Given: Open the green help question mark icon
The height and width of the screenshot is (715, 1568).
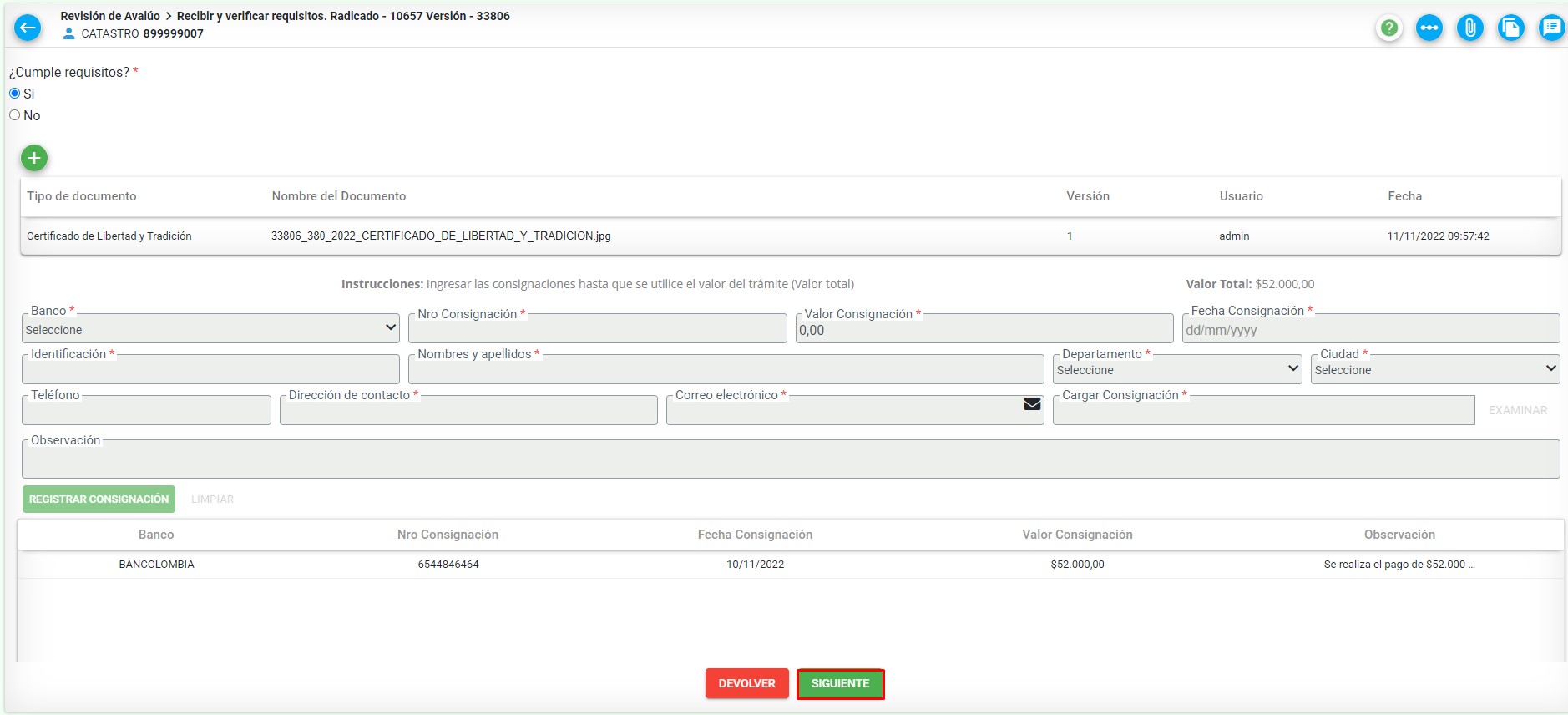Looking at the screenshot, I should coord(1388,28).
